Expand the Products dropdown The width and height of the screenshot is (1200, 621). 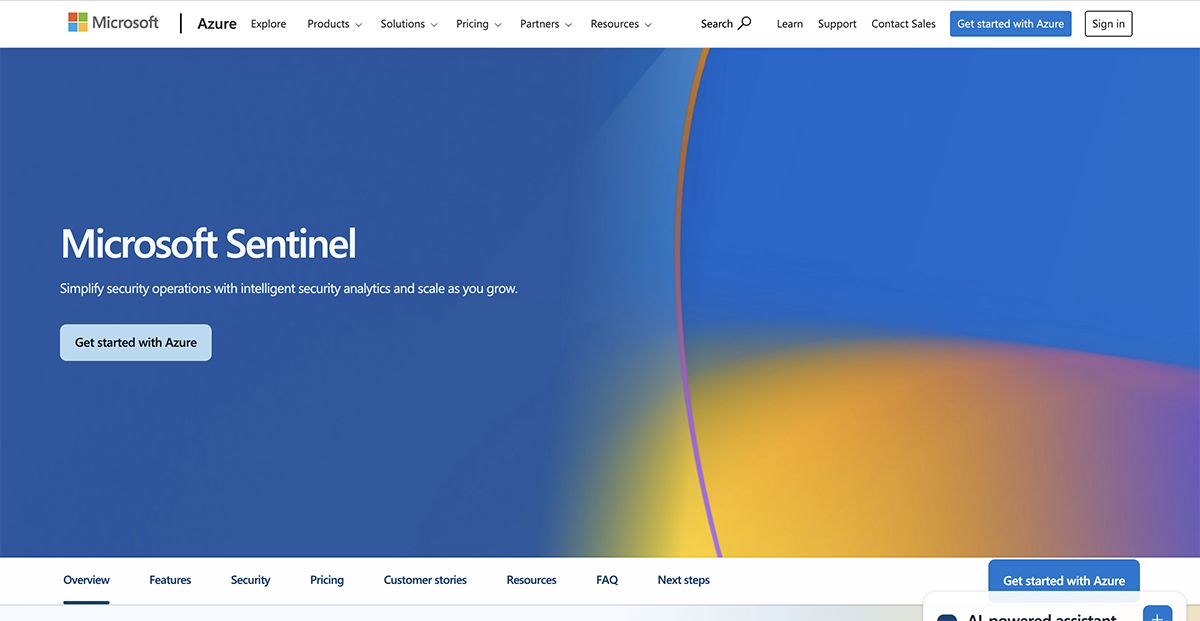pyautogui.click(x=334, y=24)
